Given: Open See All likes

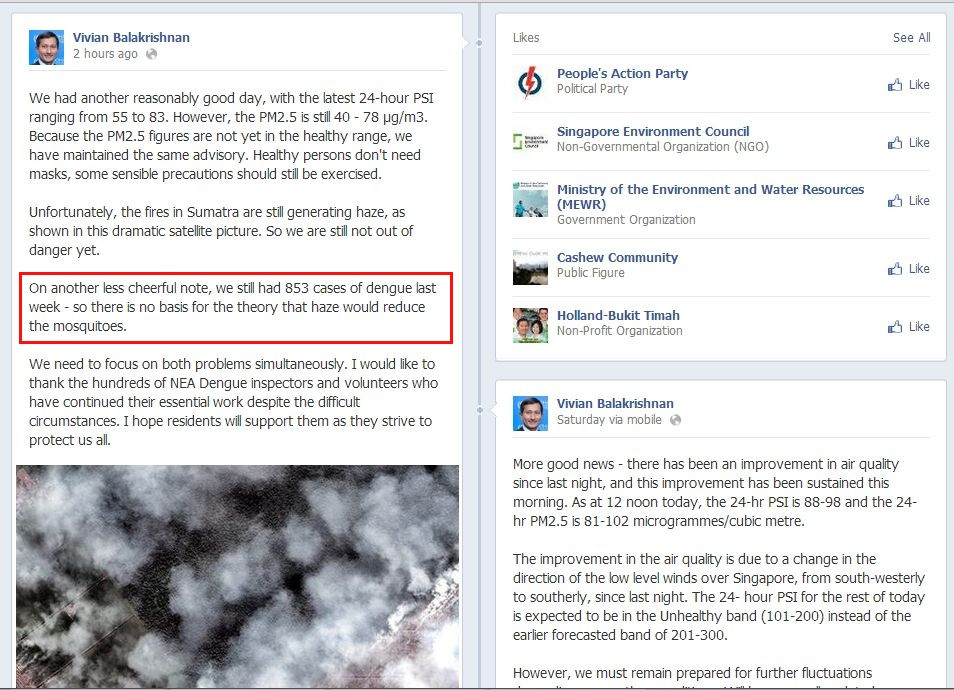Looking at the screenshot, I should coord(911,38).
